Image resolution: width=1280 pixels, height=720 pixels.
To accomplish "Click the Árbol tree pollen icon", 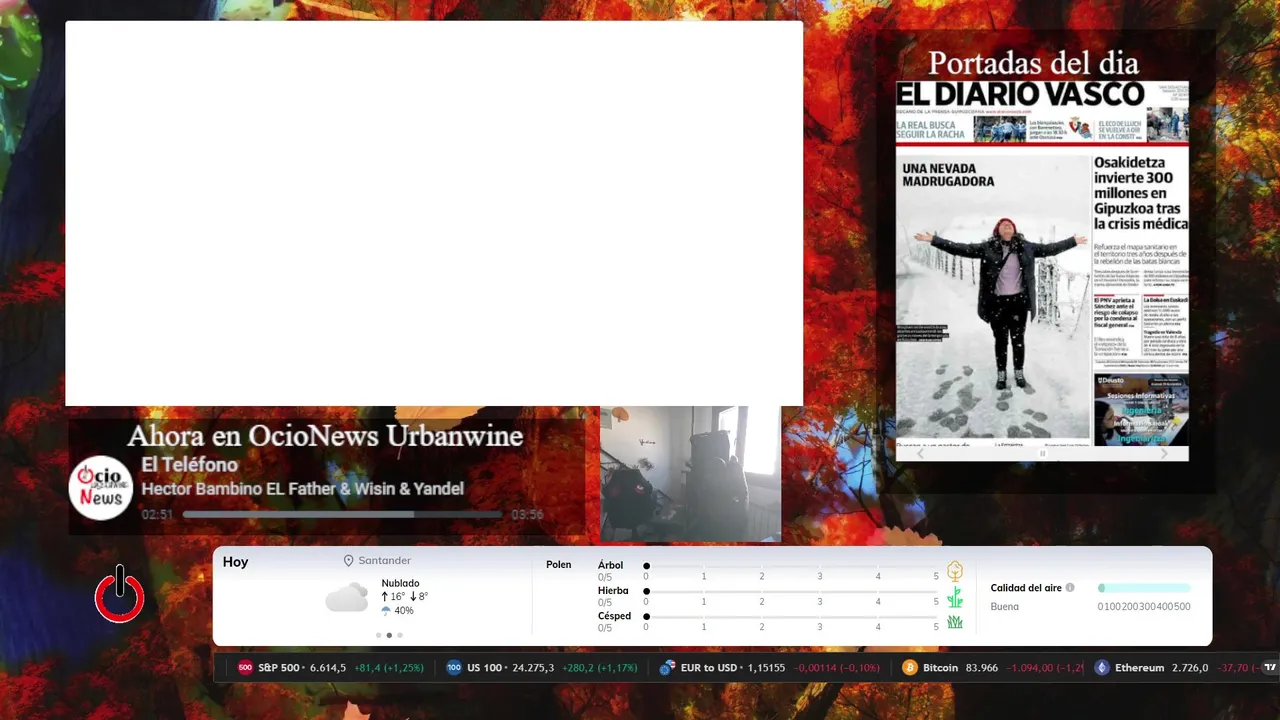I will point(955,571).
